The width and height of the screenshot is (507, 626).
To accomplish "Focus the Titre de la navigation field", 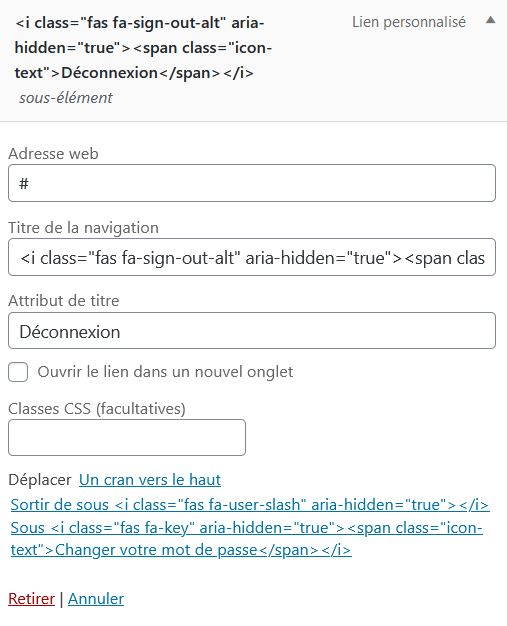I will coord(252,258).
